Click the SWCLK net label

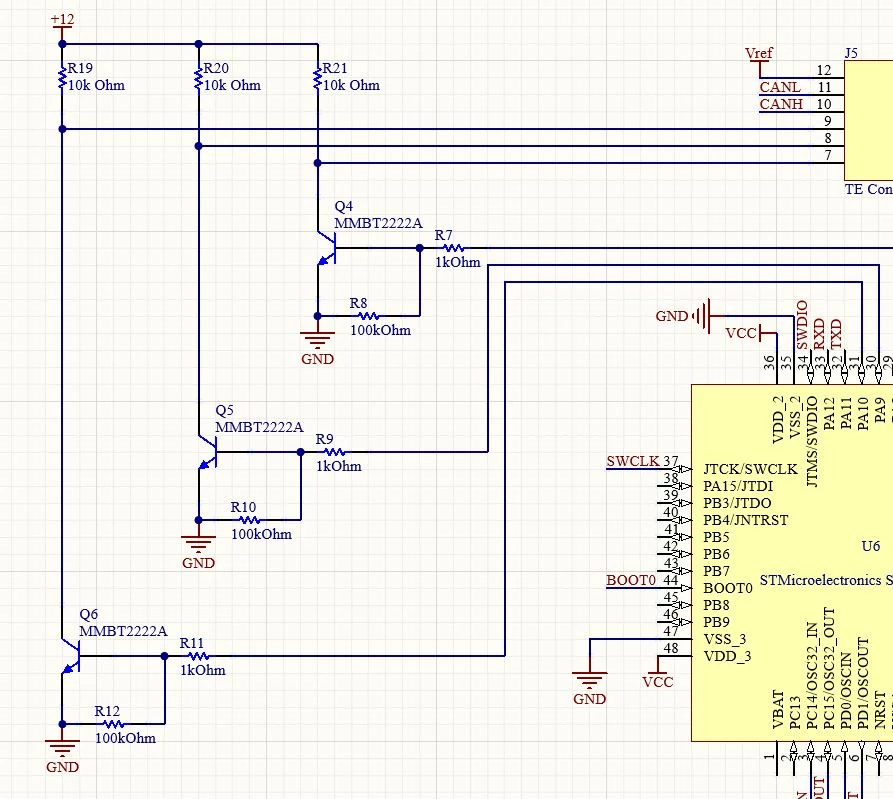(x=633, y=461)
